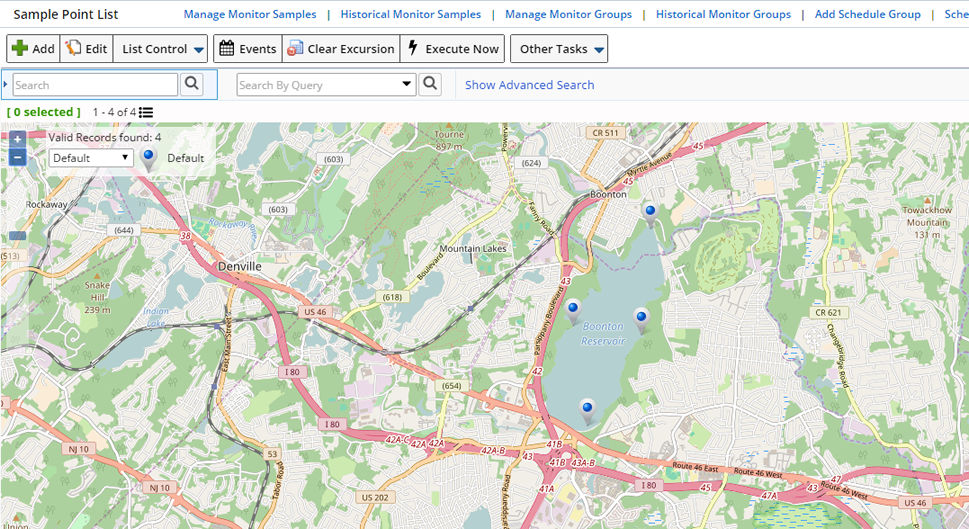Click the Add button with green plus

tap(33, 49)
